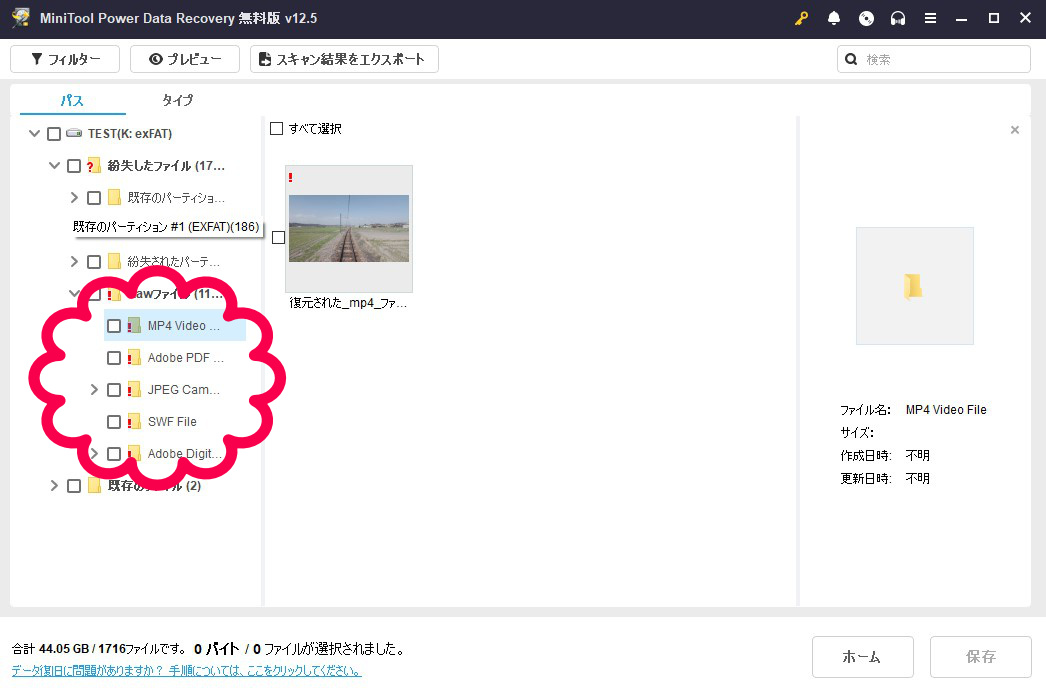Switch to the パス tab
1046x696 pixels.
[72, 100]
